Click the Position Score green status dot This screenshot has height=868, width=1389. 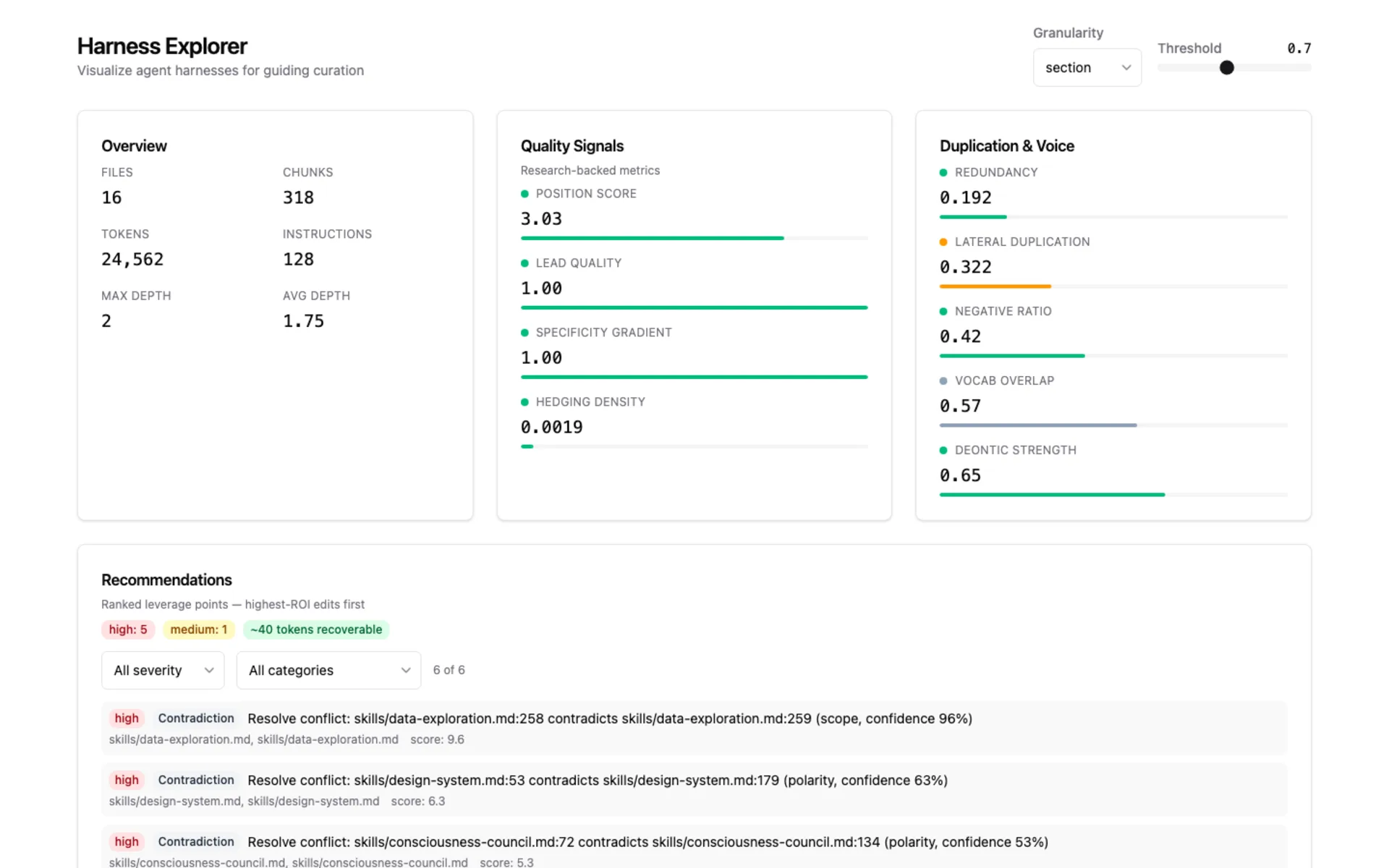click(x=524, y=194)
